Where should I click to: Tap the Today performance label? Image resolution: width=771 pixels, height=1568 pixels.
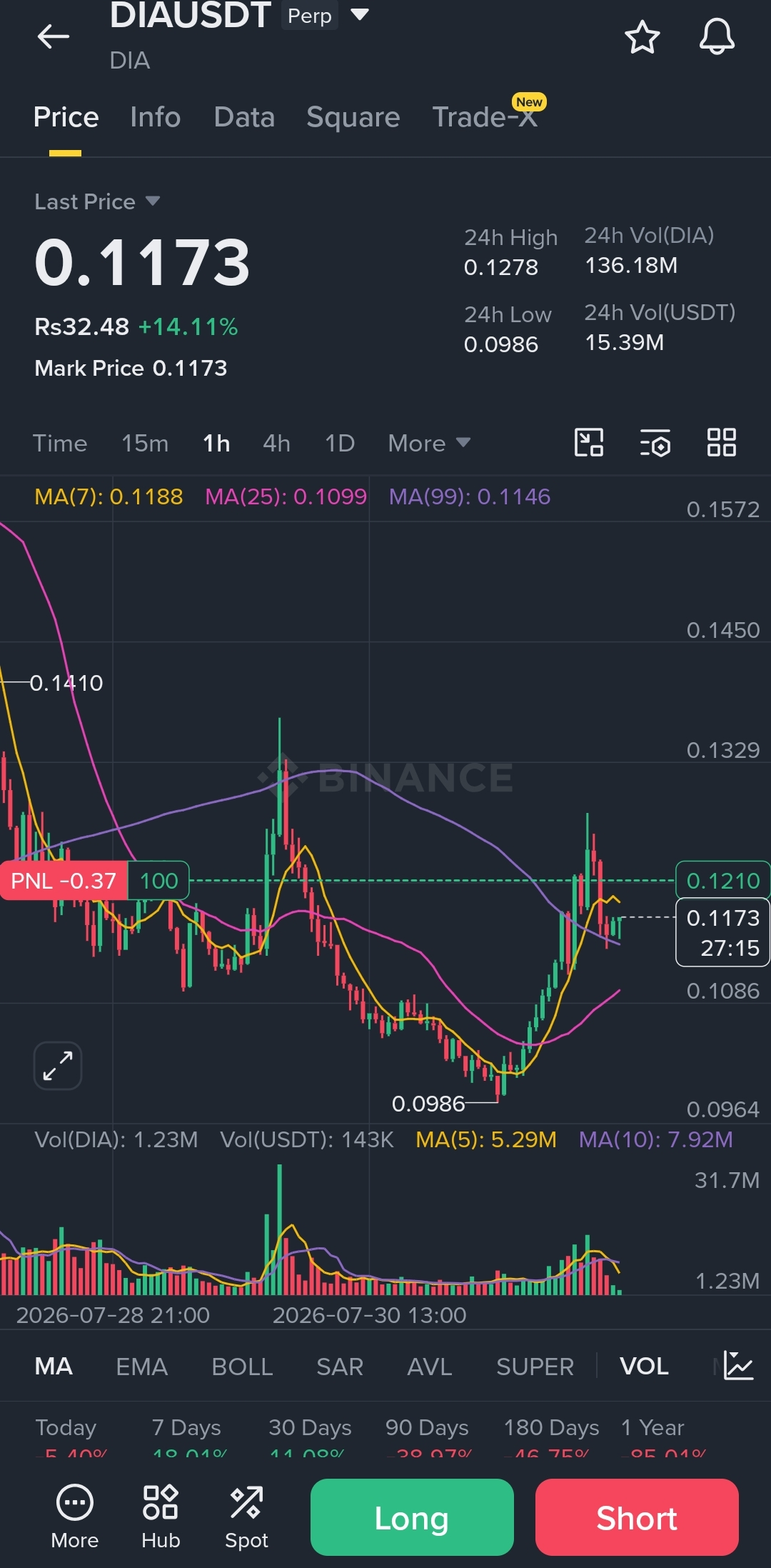click(66, 1428)
